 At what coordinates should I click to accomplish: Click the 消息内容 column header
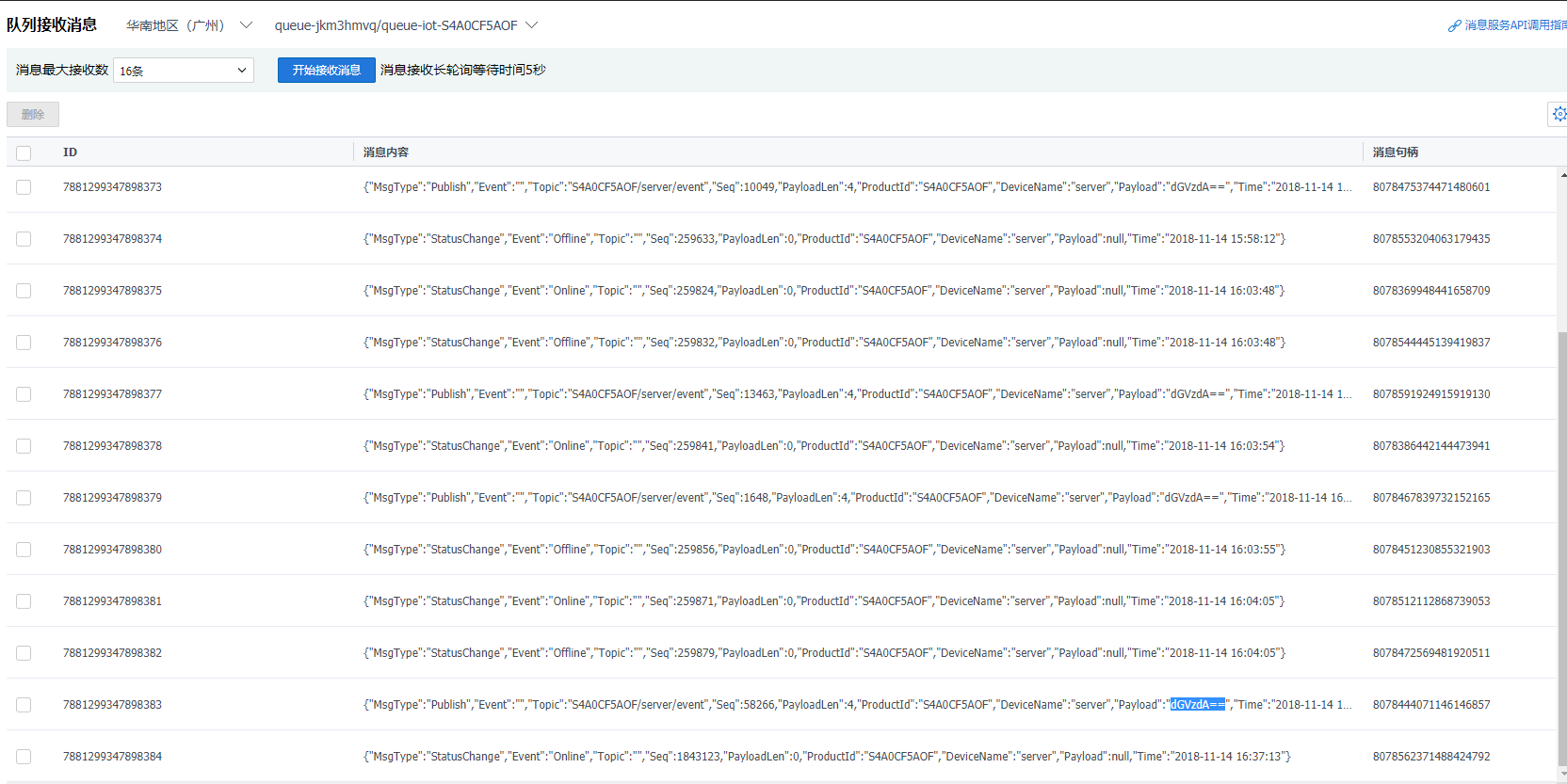tap(386, 152)
